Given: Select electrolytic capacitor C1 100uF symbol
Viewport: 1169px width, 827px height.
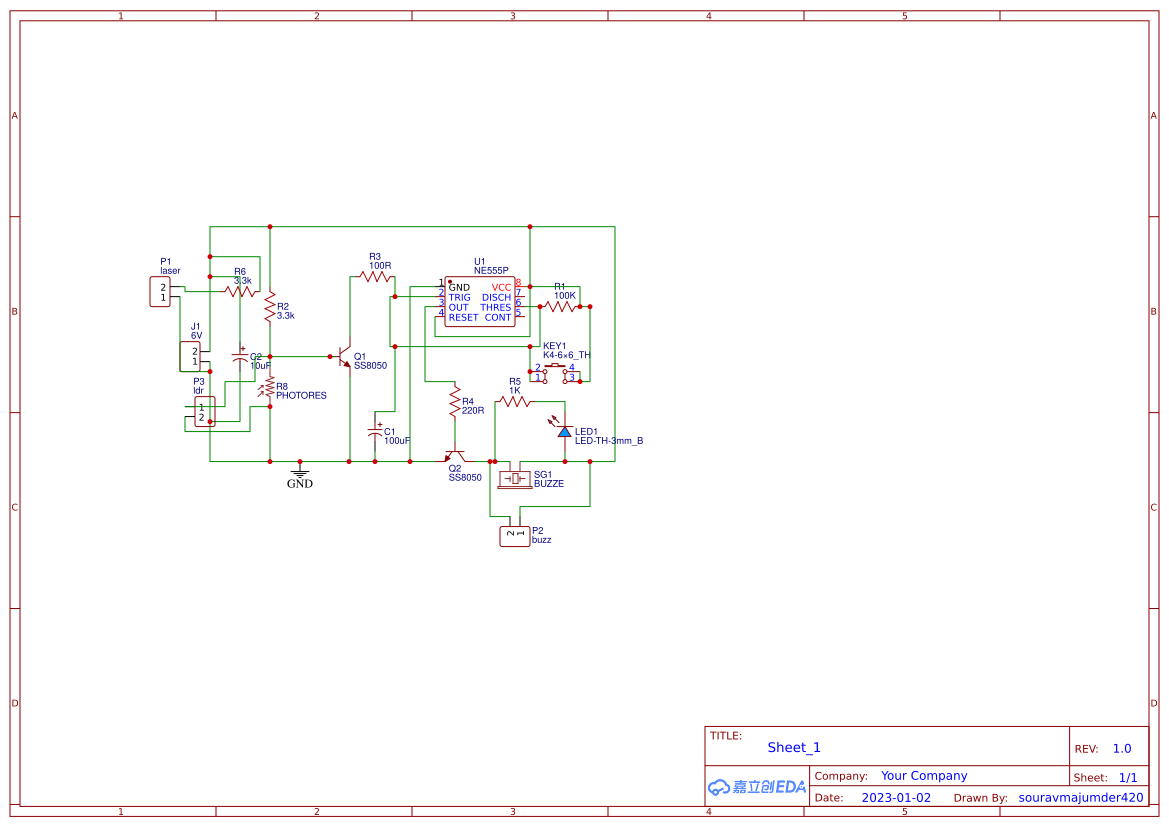Looking at the screenshot, I should [x=374, y=432].
